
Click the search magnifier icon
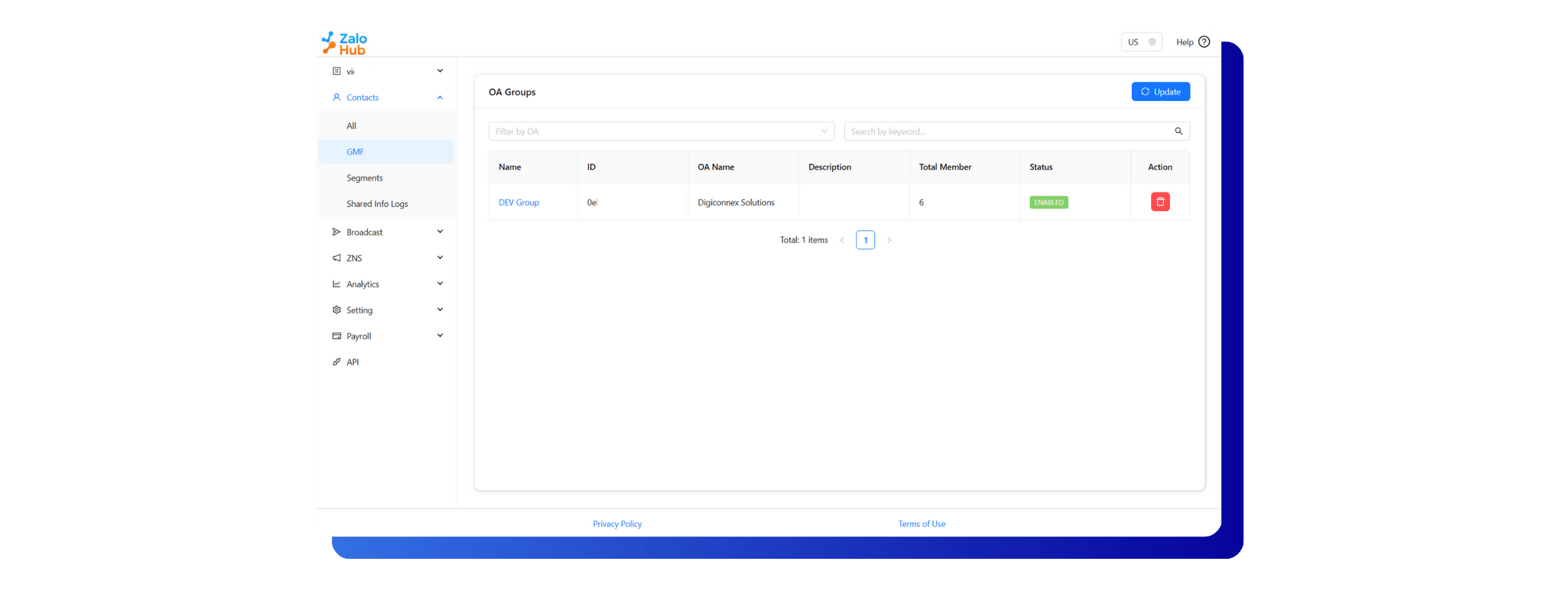click(x=1178, y=132)
